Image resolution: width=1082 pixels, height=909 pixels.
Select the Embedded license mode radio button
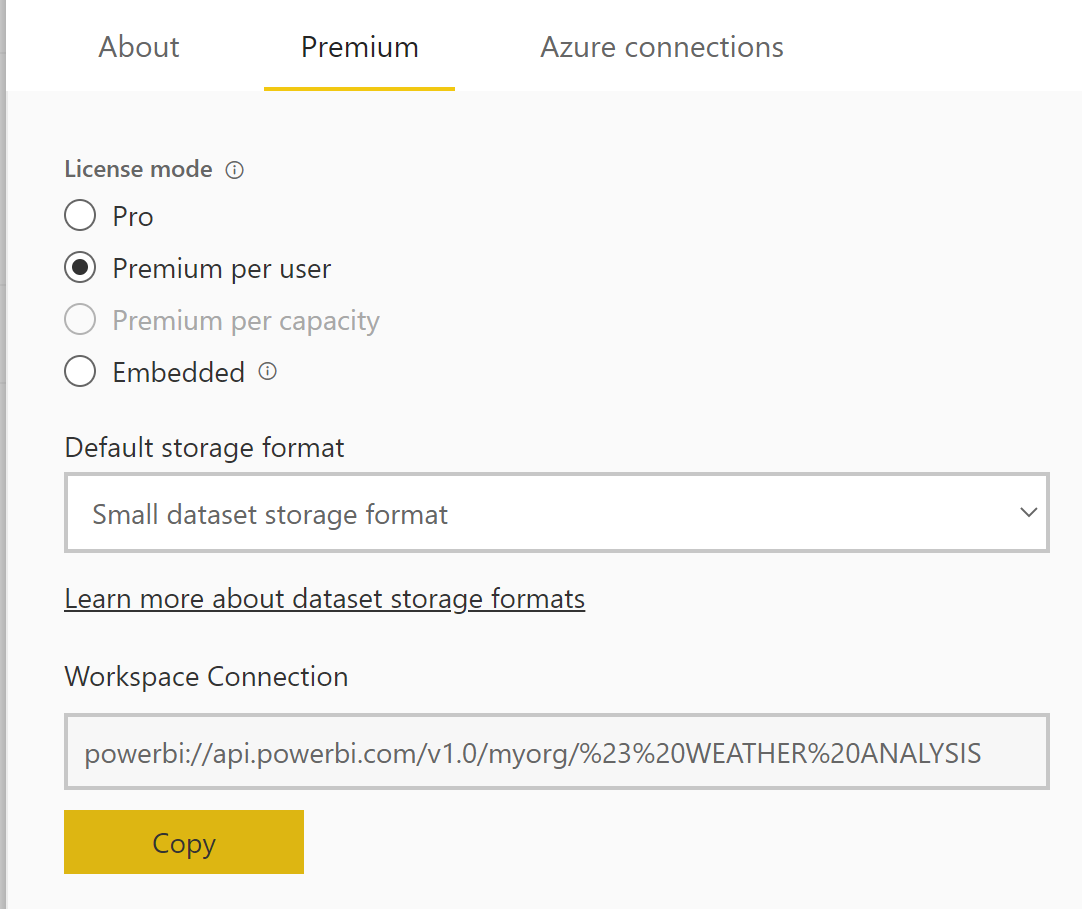(80, 372)
